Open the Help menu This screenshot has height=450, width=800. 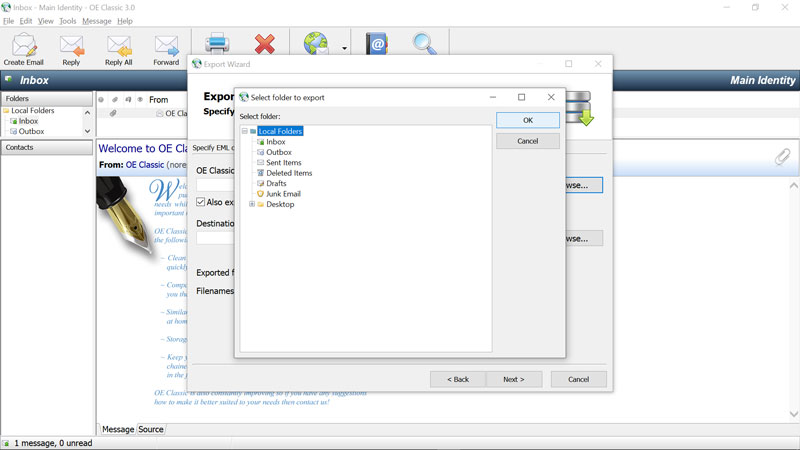tap(124, 21)
